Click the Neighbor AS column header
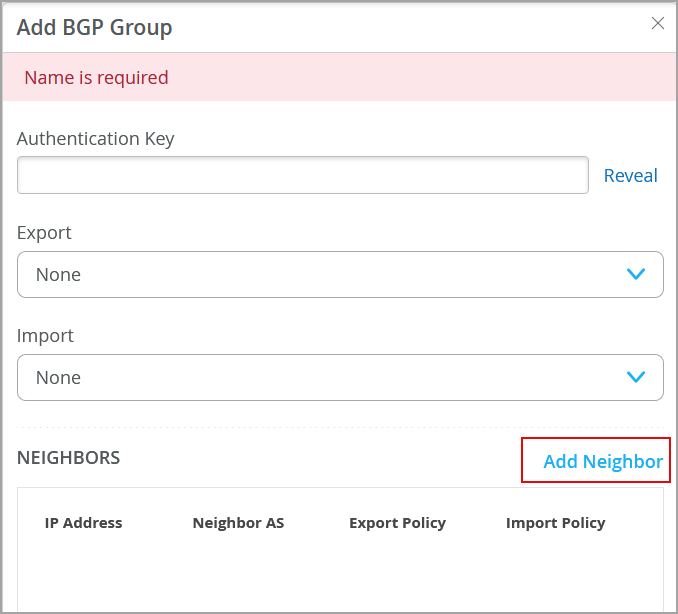678x614 pixels. coord(238,523)
